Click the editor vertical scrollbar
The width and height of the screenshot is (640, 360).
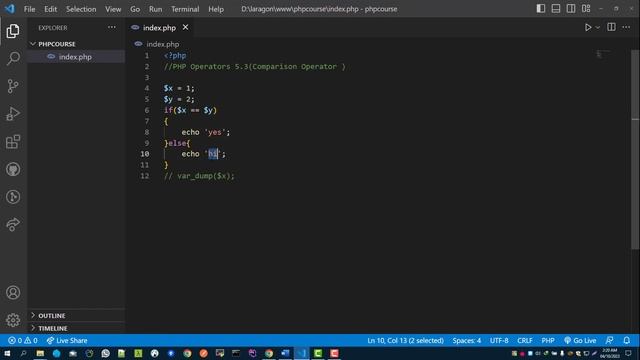(x=636, y=149)
